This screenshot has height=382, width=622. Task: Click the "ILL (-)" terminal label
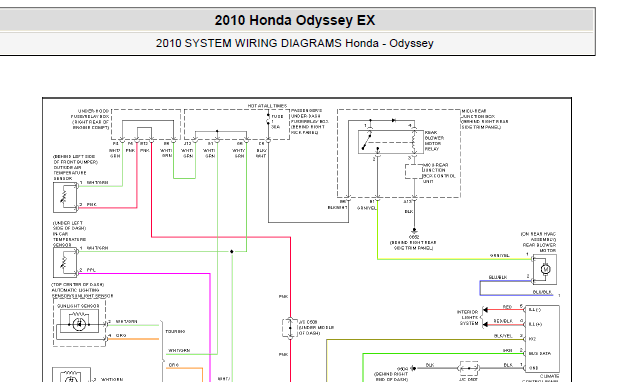[535, 309]
